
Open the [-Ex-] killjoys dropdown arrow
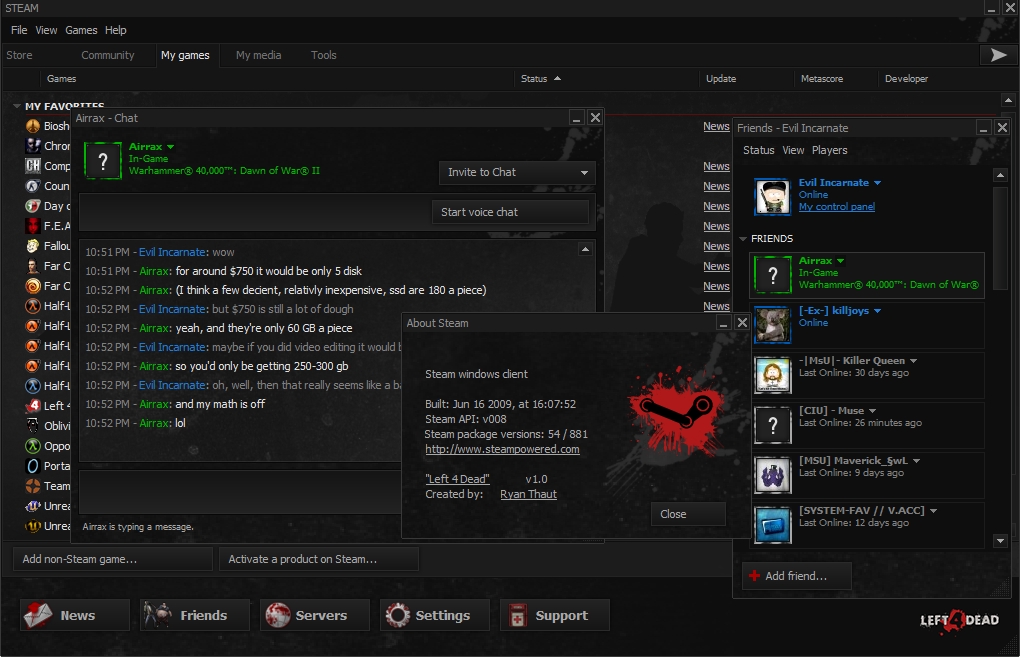pyautogui.click(x=878, y=311)
